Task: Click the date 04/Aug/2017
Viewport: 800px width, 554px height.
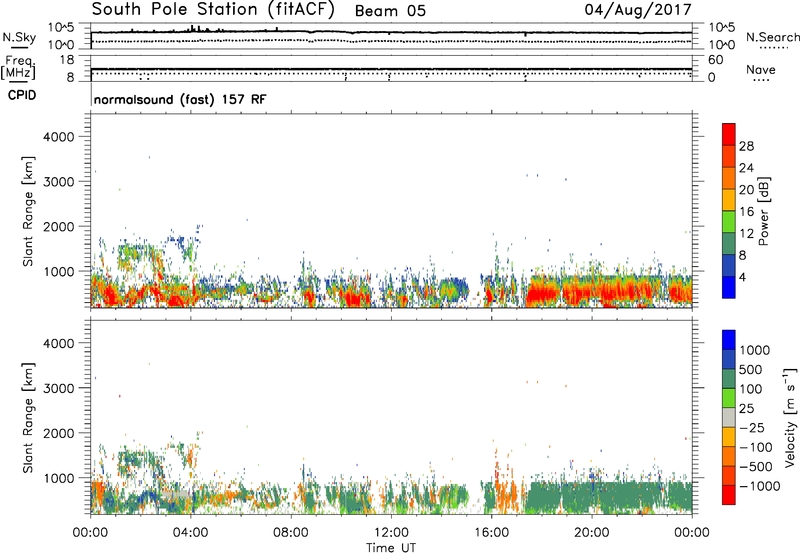Action: point(638,10)
